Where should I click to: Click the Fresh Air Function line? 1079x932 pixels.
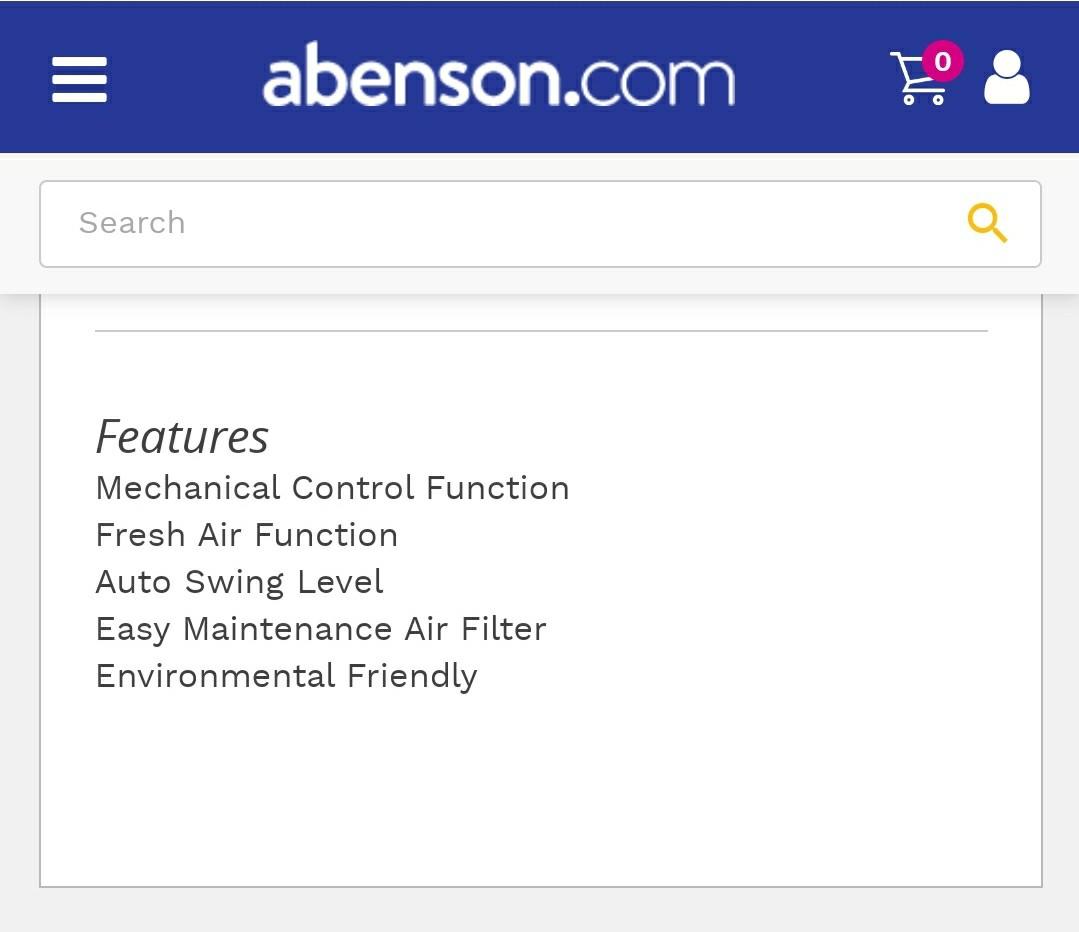click(x=246, y=535)
